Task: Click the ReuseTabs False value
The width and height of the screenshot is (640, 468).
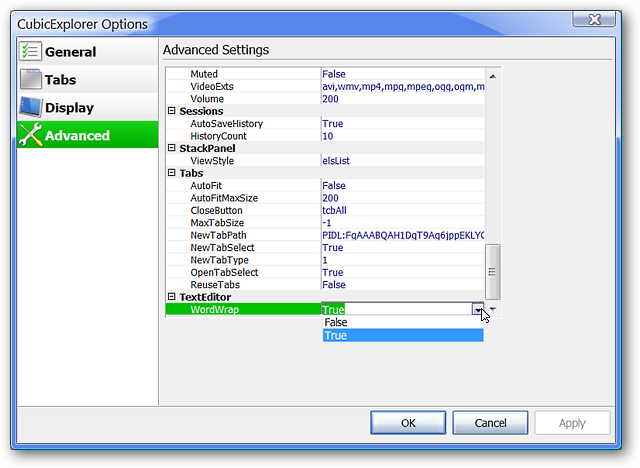Action: 334,284
